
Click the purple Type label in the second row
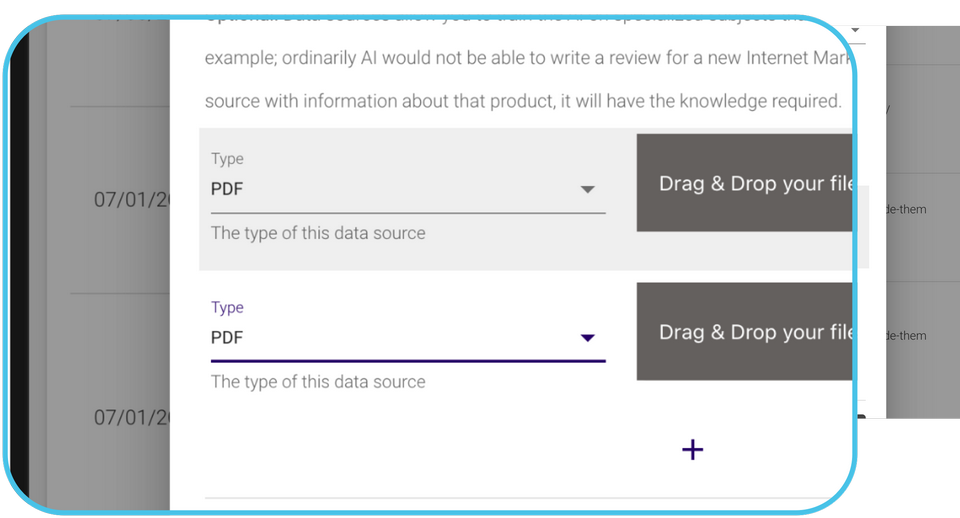(x=227, y=308)
